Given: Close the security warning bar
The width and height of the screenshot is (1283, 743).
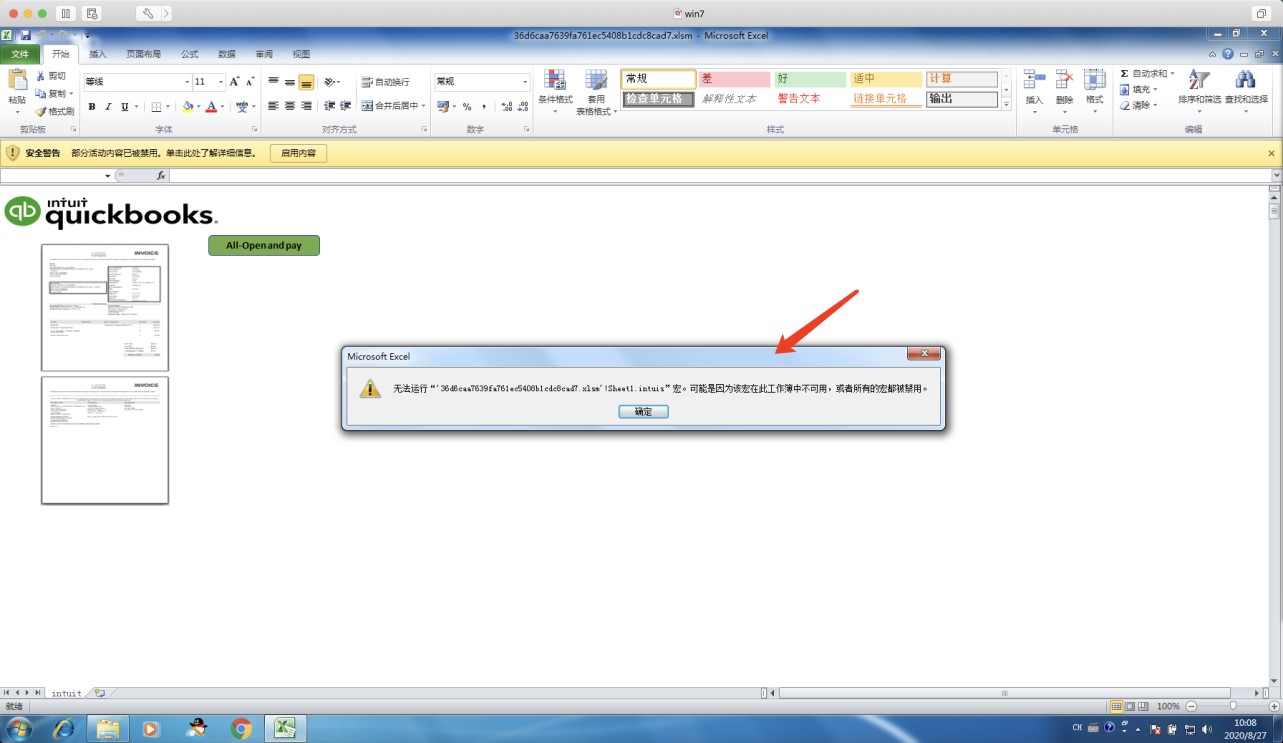Looking at the screenshot, I should [x=1272, y=153].
